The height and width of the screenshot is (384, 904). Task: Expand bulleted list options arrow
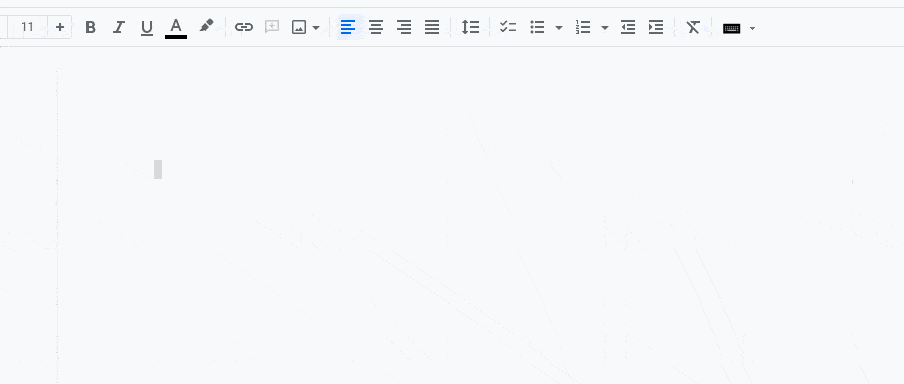click(559, 28)
